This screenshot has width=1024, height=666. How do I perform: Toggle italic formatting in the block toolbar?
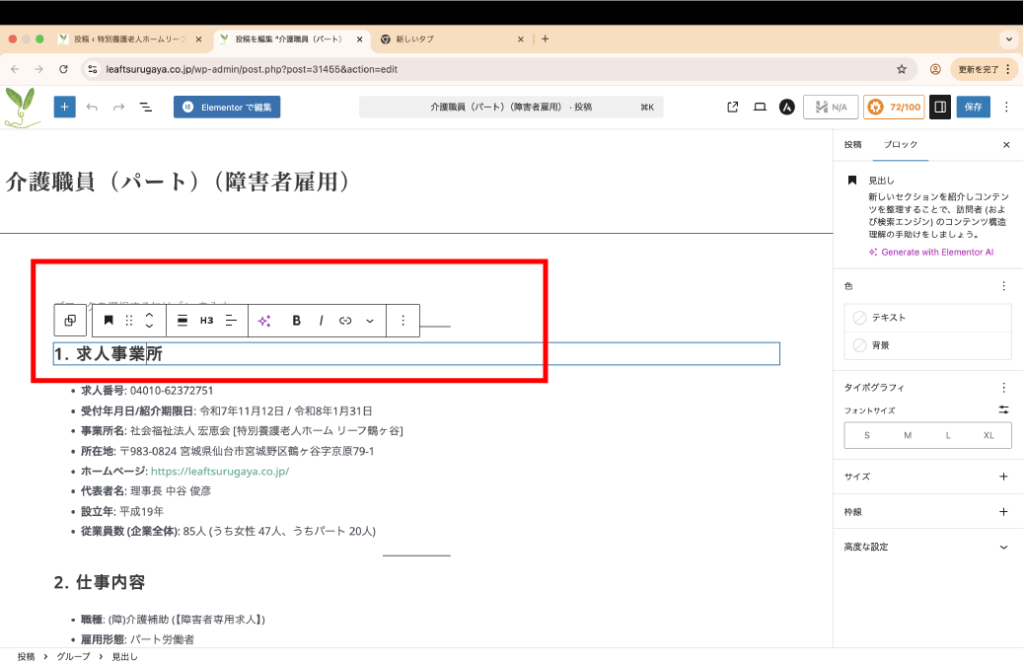[321, 321]
